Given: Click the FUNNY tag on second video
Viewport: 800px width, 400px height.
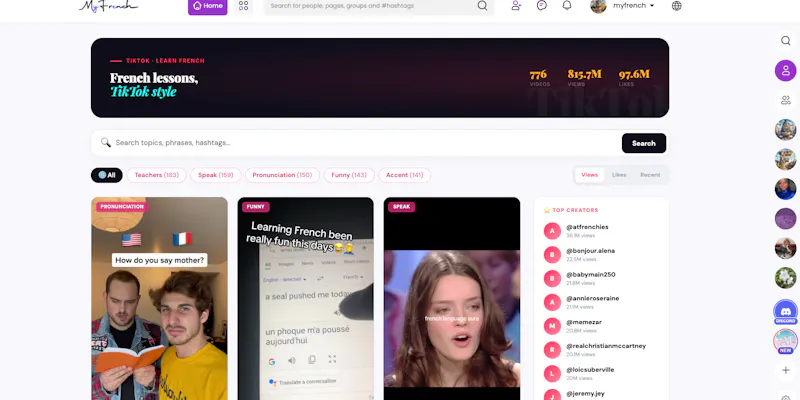Looking at the screenshot, I should 256,207.
